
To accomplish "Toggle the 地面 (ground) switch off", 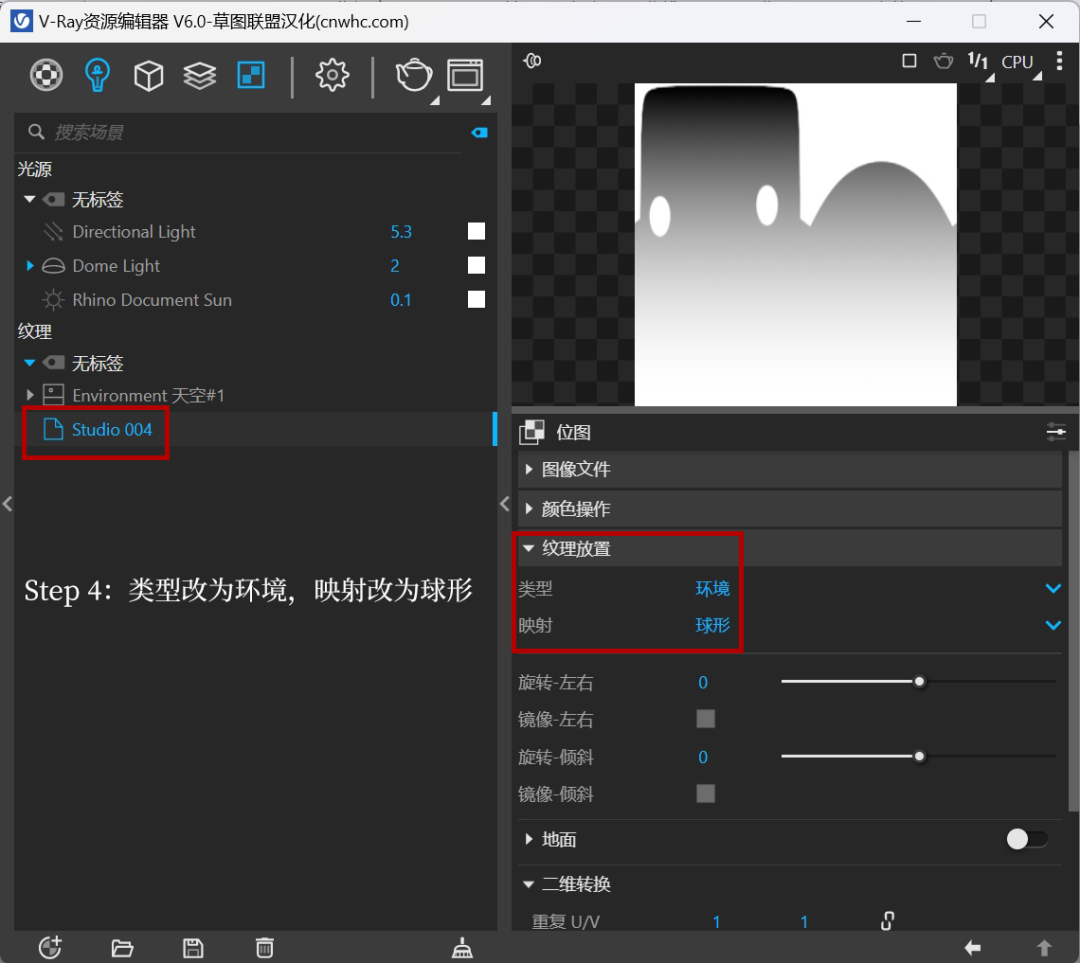I will pos(1026,839).
